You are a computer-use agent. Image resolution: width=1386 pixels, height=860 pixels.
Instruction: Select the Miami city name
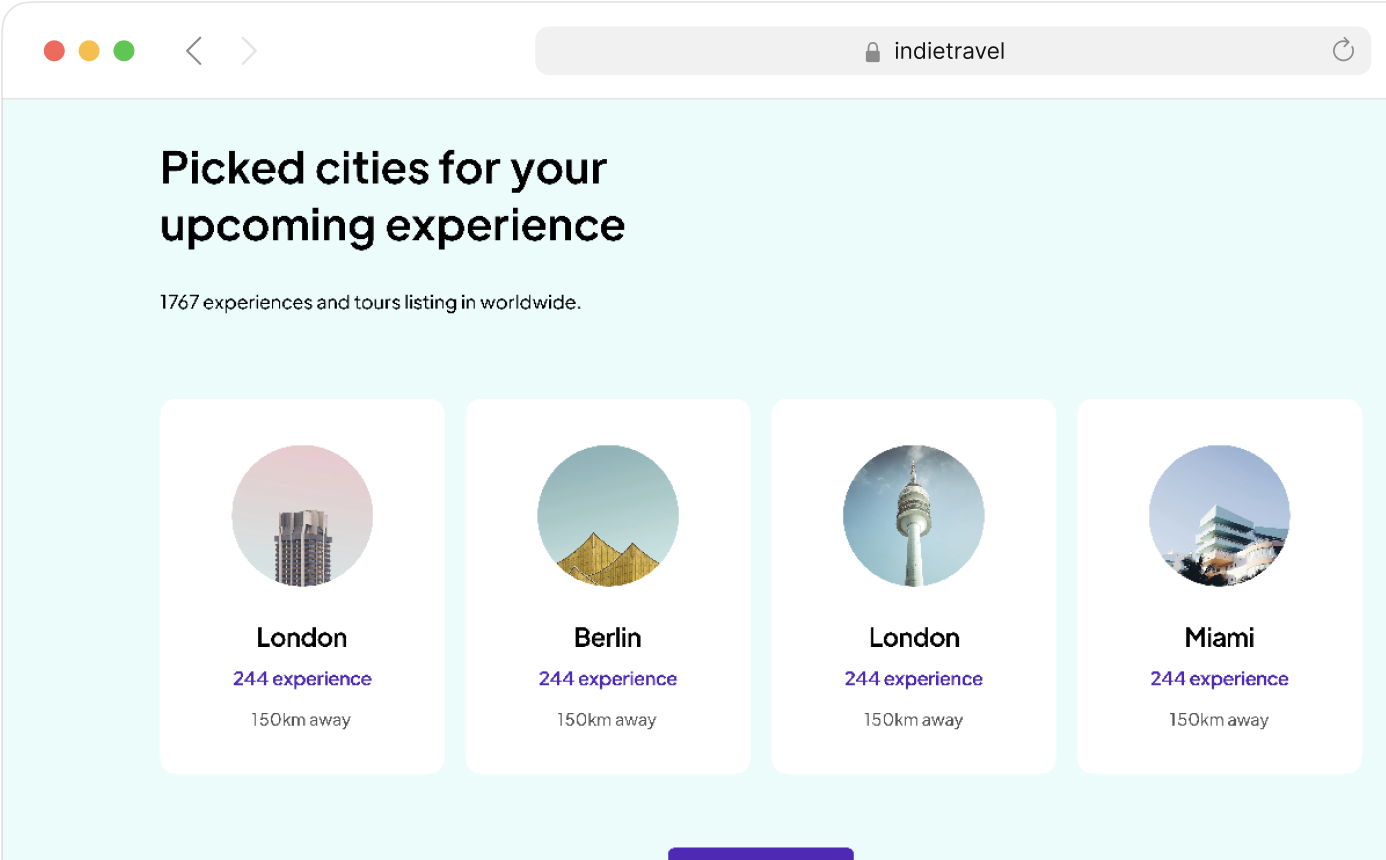click(x=1219, y=637)
